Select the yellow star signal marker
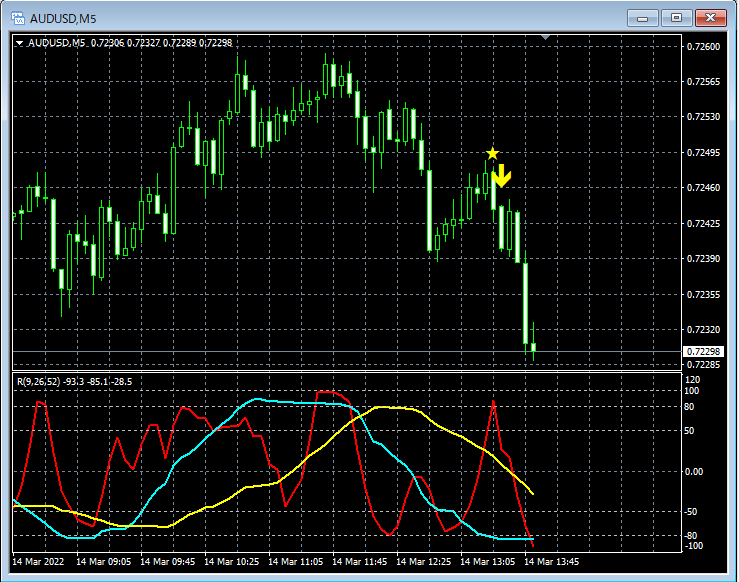739x582 pixels. coord(493,153)
